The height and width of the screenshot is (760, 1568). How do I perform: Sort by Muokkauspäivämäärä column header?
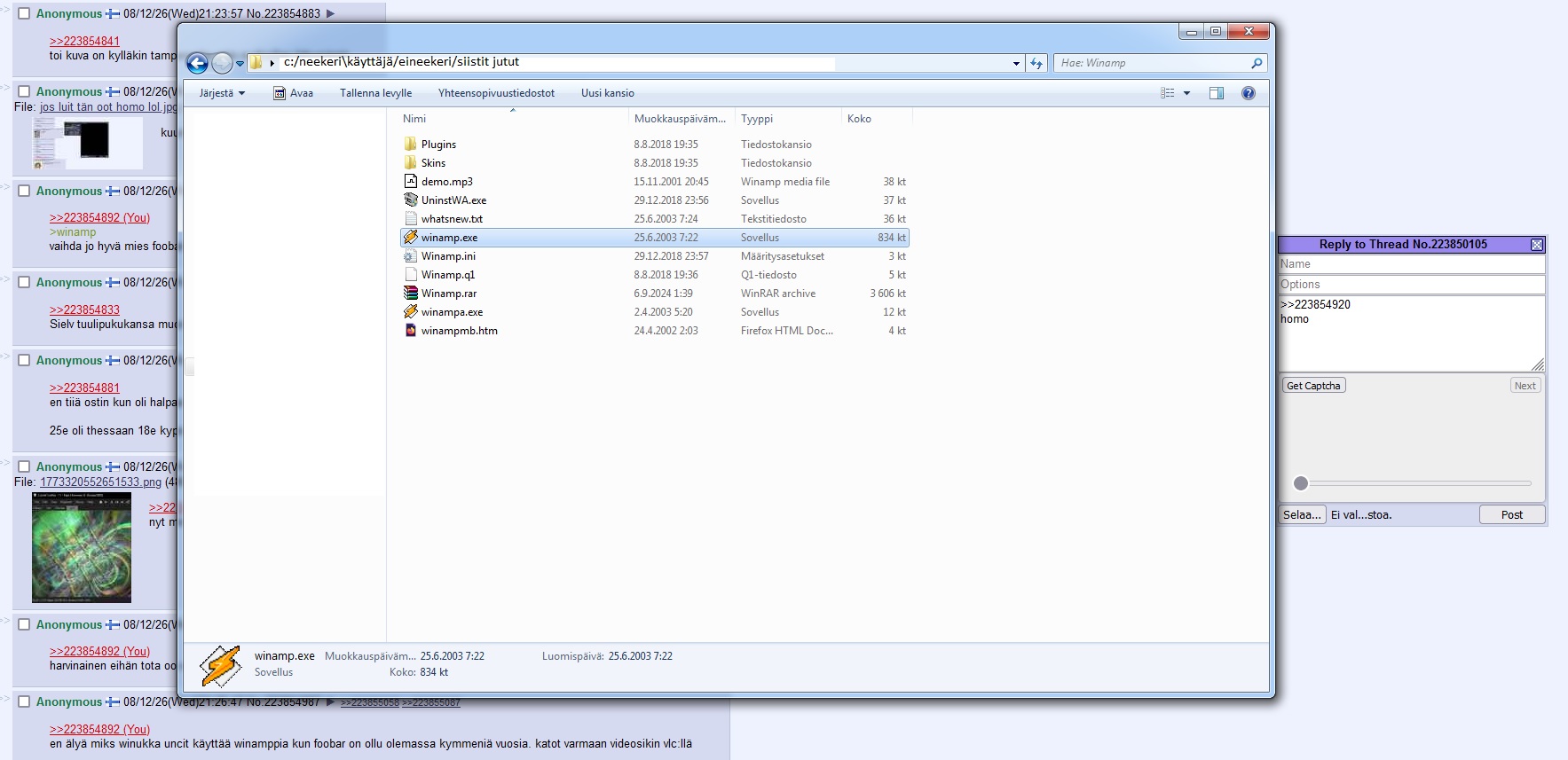(682, 118)
